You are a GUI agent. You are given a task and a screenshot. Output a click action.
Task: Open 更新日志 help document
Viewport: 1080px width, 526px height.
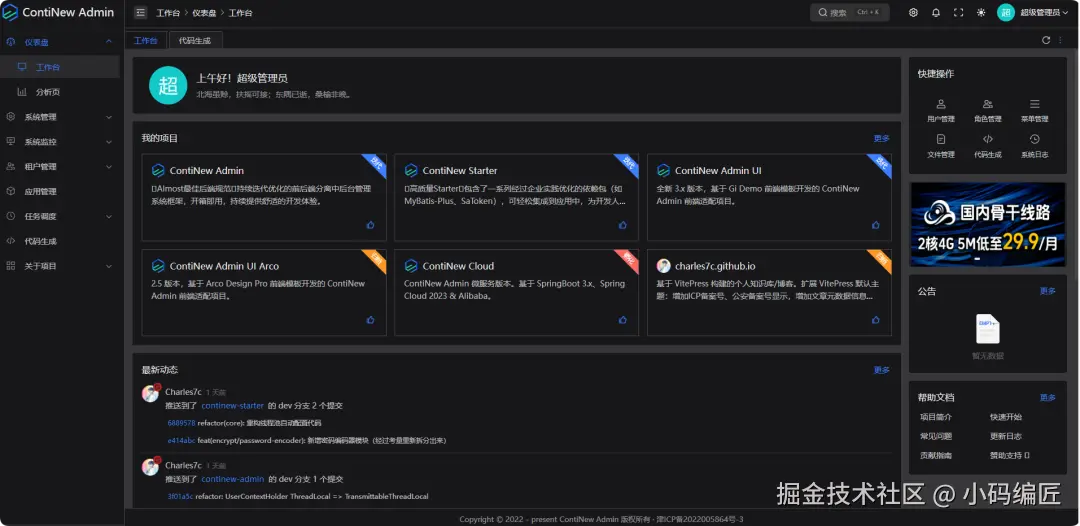click(x=1006, y=436)
